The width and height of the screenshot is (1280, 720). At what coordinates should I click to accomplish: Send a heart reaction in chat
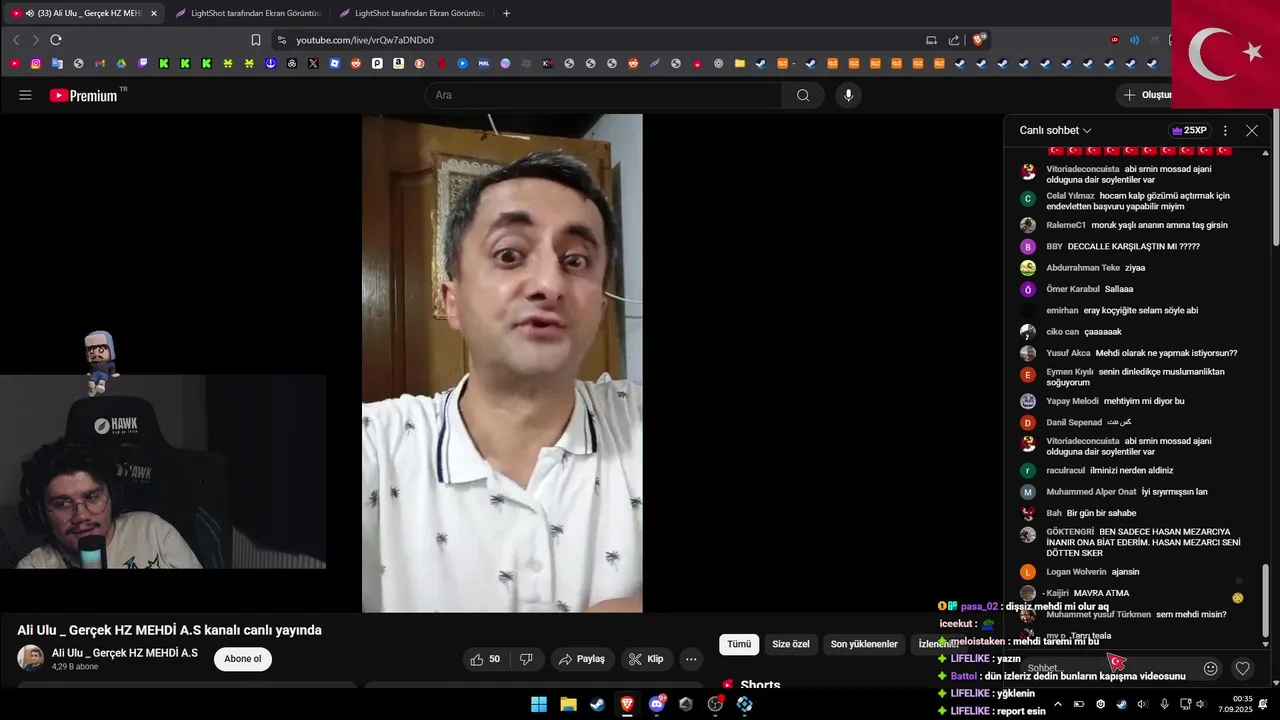pyautogui.click(x=1243, y=668)
